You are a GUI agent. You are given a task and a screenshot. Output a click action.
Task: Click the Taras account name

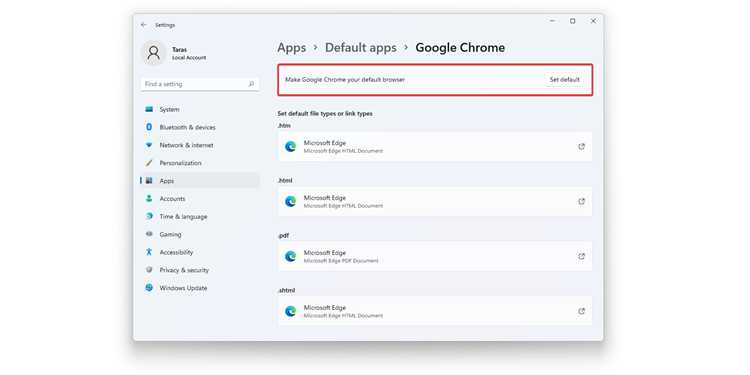pos(179,50)
